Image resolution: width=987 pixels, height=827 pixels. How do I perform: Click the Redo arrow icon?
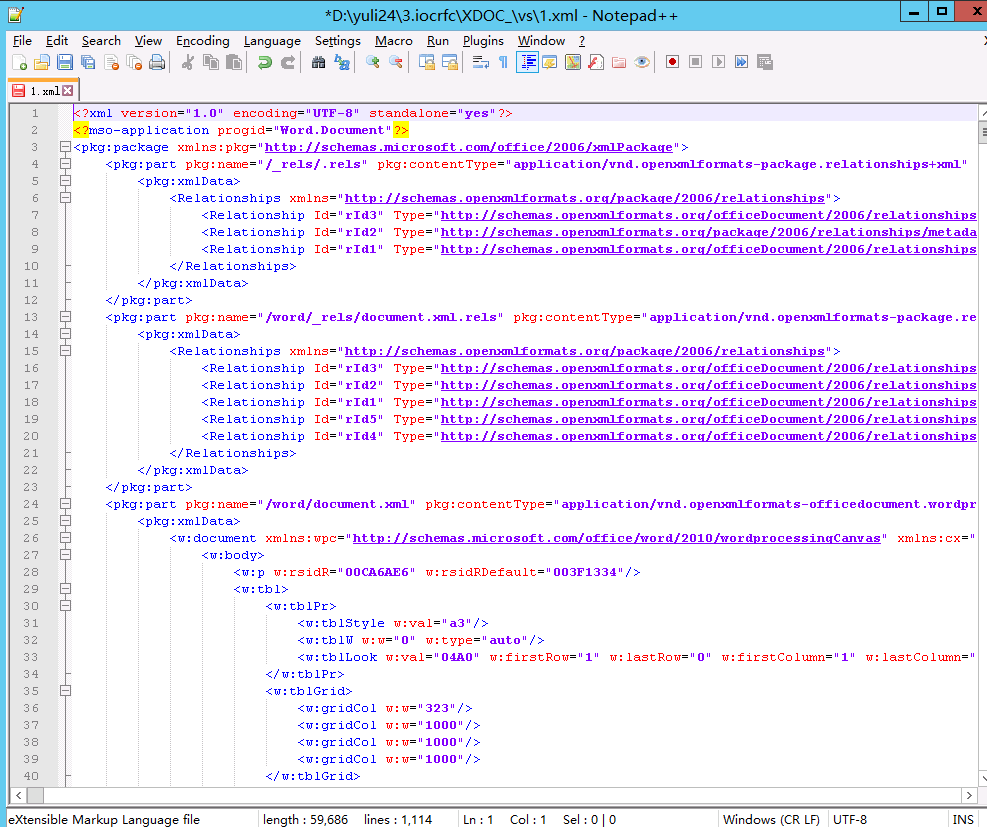(x=288, y=62)
